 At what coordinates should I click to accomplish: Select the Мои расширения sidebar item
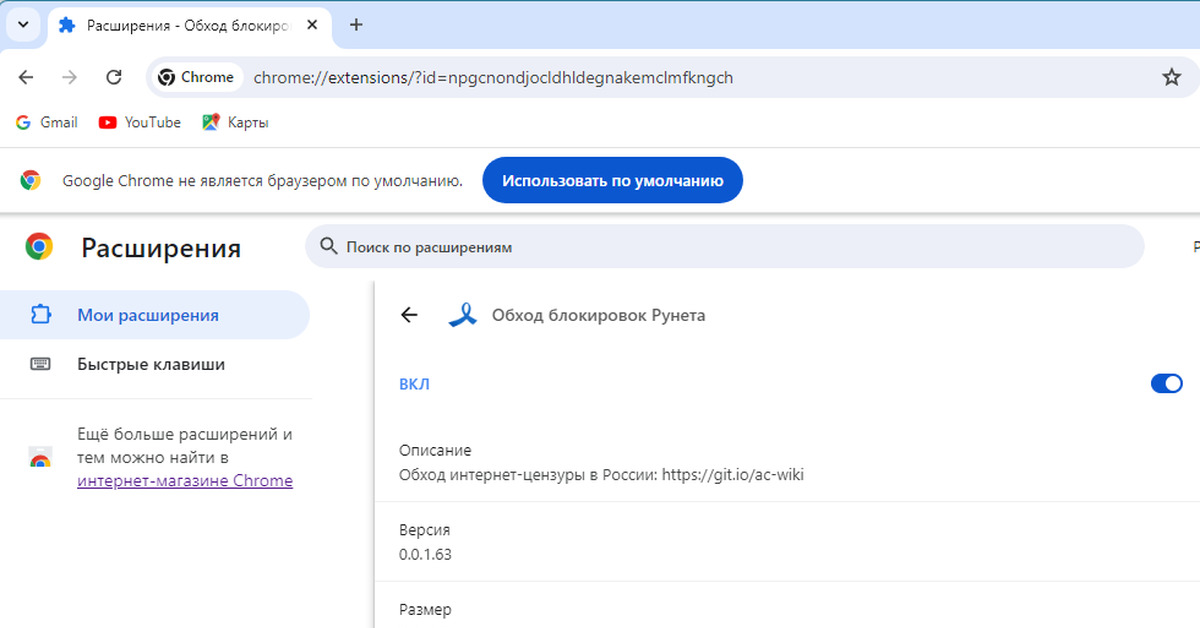pyautogui.click(x=147, y=315)
